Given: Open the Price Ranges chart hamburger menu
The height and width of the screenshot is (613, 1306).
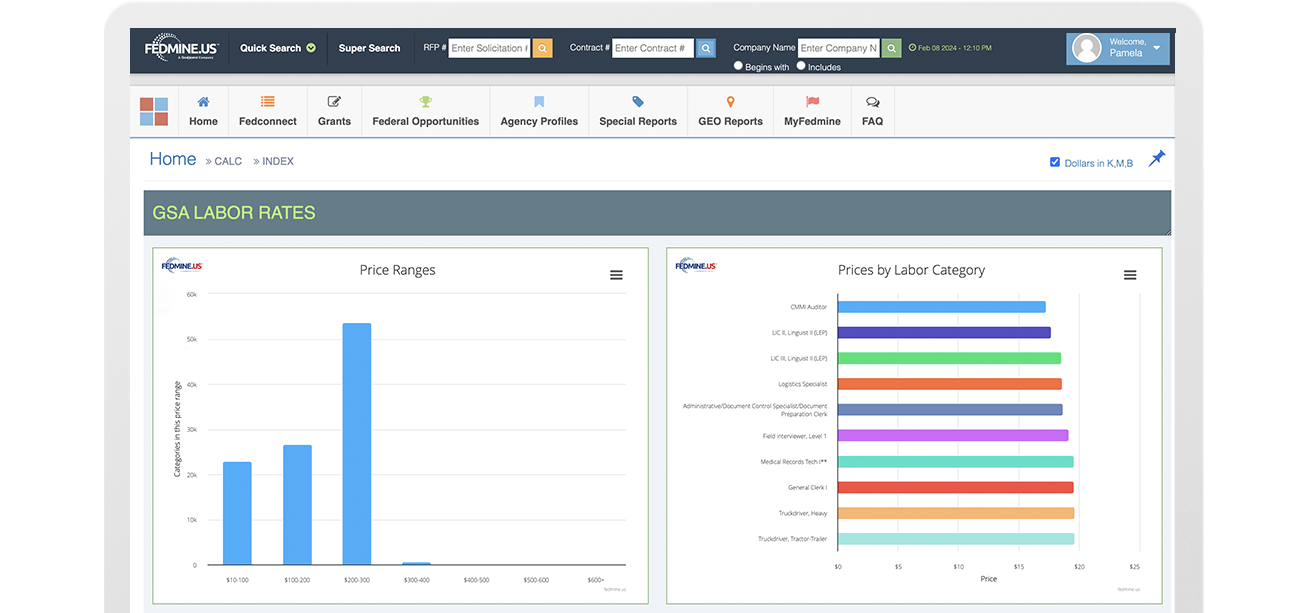Looking at the screenshot, I should [616, 275].
